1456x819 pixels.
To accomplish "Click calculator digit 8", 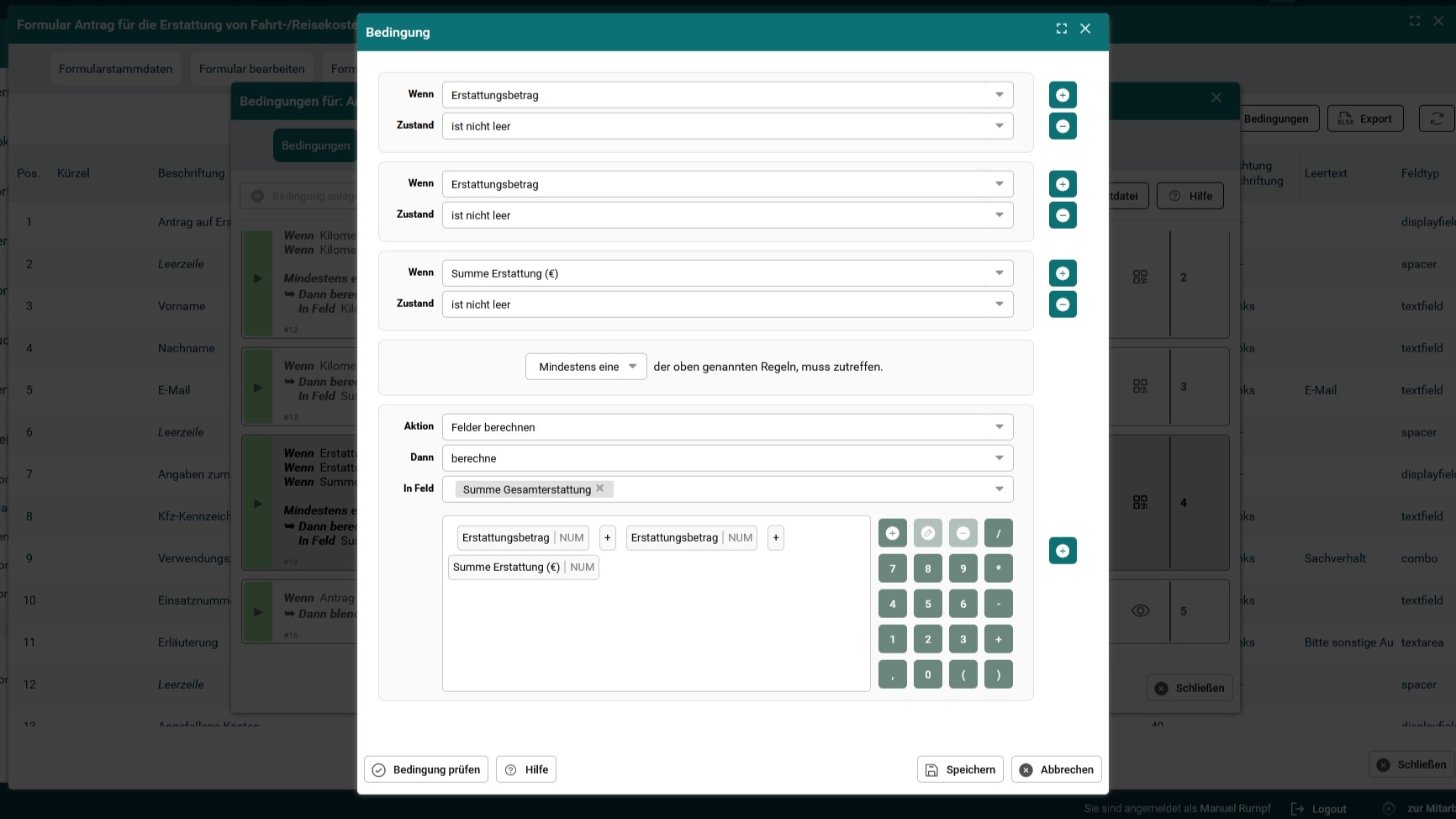I will click(928, 568).
